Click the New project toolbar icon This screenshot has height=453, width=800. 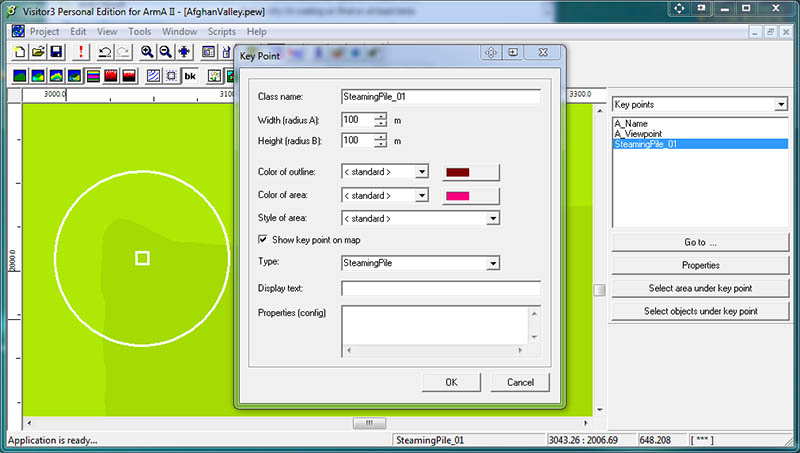(18, 51)
